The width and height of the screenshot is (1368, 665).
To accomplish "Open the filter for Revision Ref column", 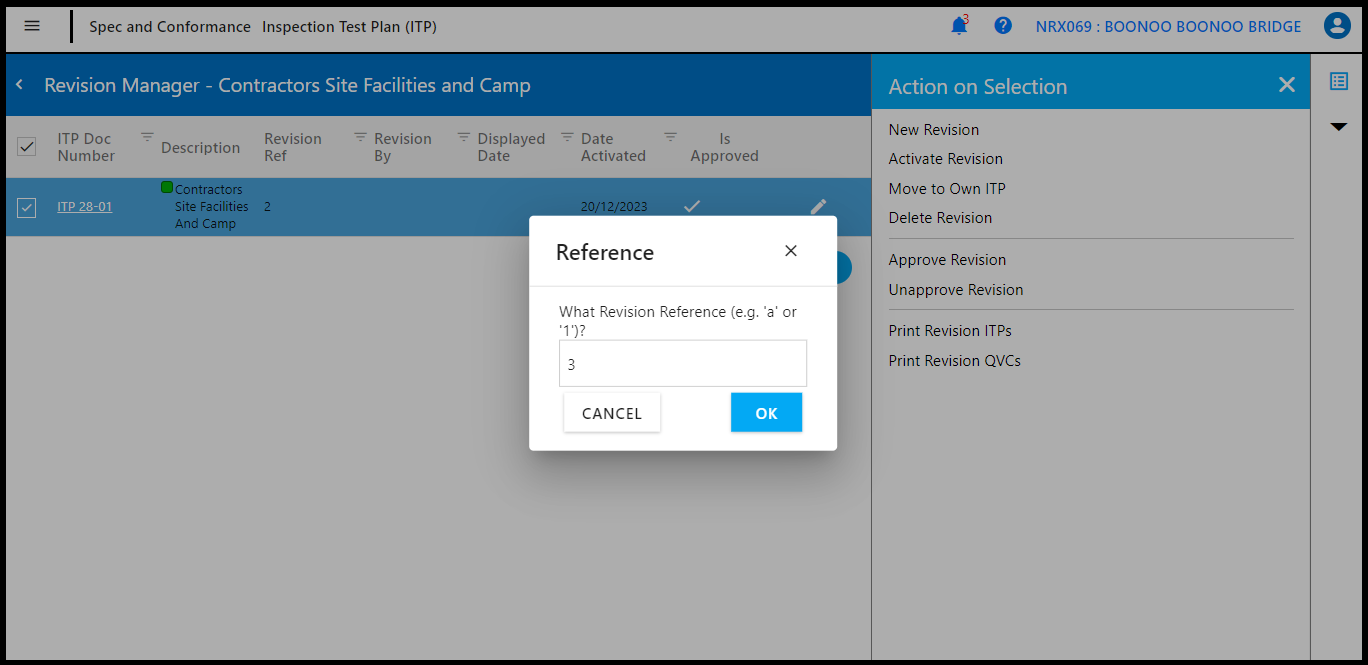I will tap(360, 136).
